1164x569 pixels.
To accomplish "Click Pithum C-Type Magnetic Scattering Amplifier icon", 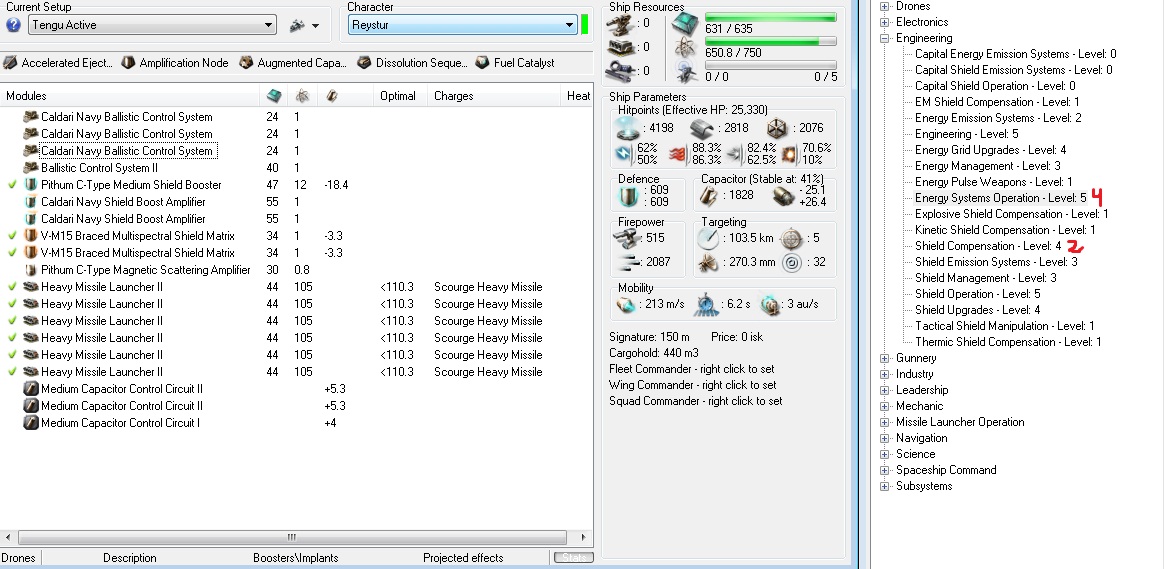I will point(30,270).
